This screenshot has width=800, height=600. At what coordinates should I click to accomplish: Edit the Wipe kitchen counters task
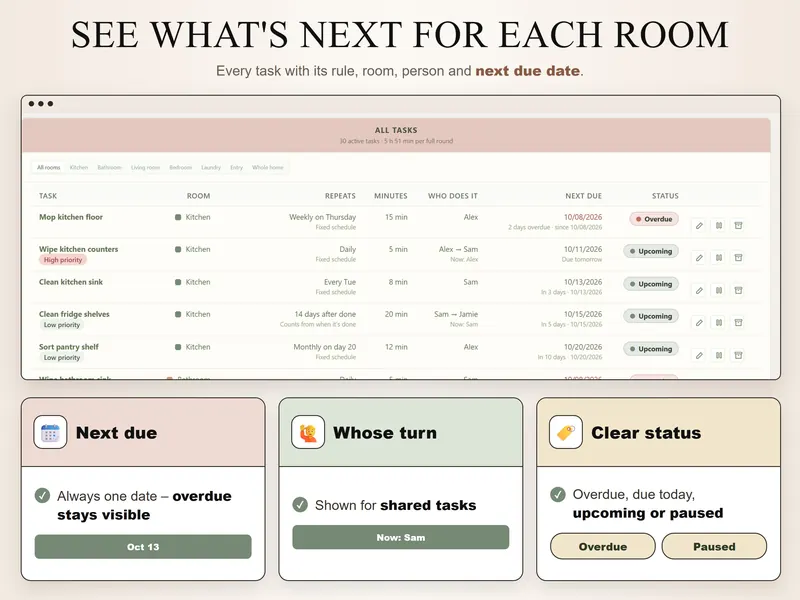699,258
